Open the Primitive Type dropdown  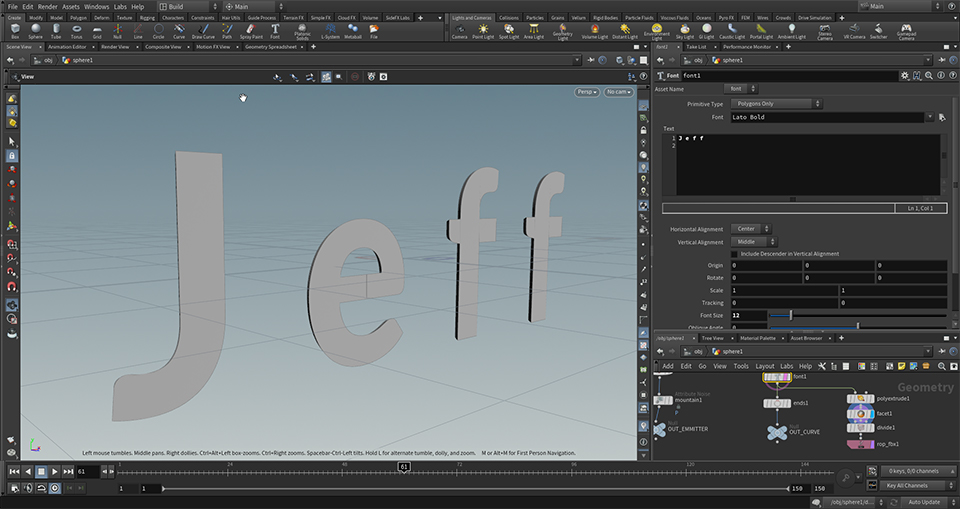coord(777,104)
